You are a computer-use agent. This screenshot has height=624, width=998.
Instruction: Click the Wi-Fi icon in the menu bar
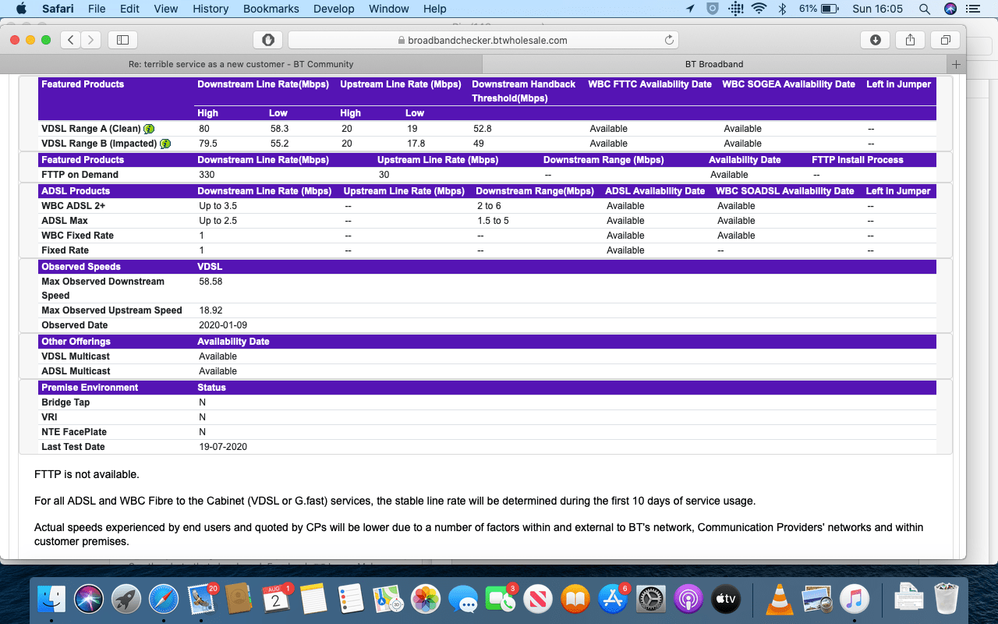click(759, 9)
